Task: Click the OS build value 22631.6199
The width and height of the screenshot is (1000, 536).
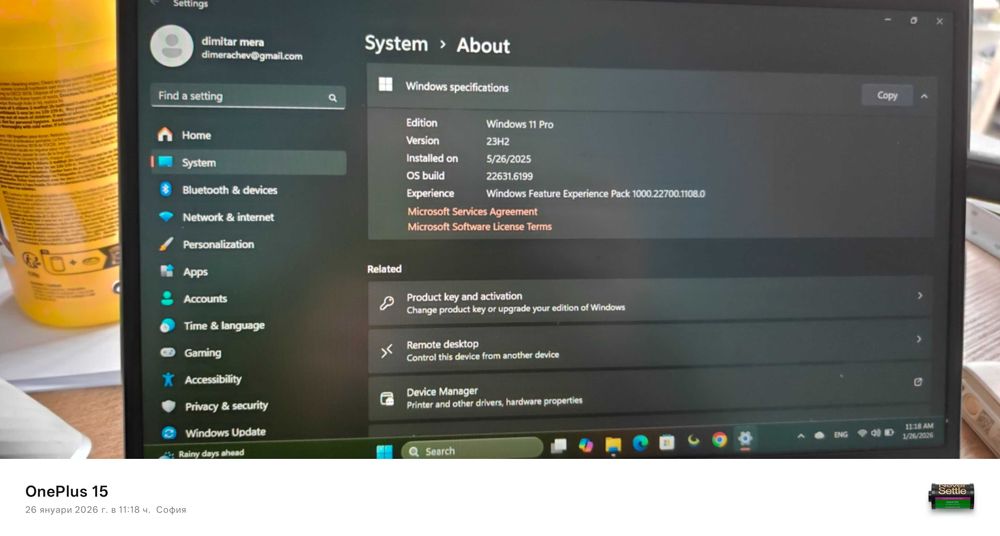Action: (x=509, y=176)
